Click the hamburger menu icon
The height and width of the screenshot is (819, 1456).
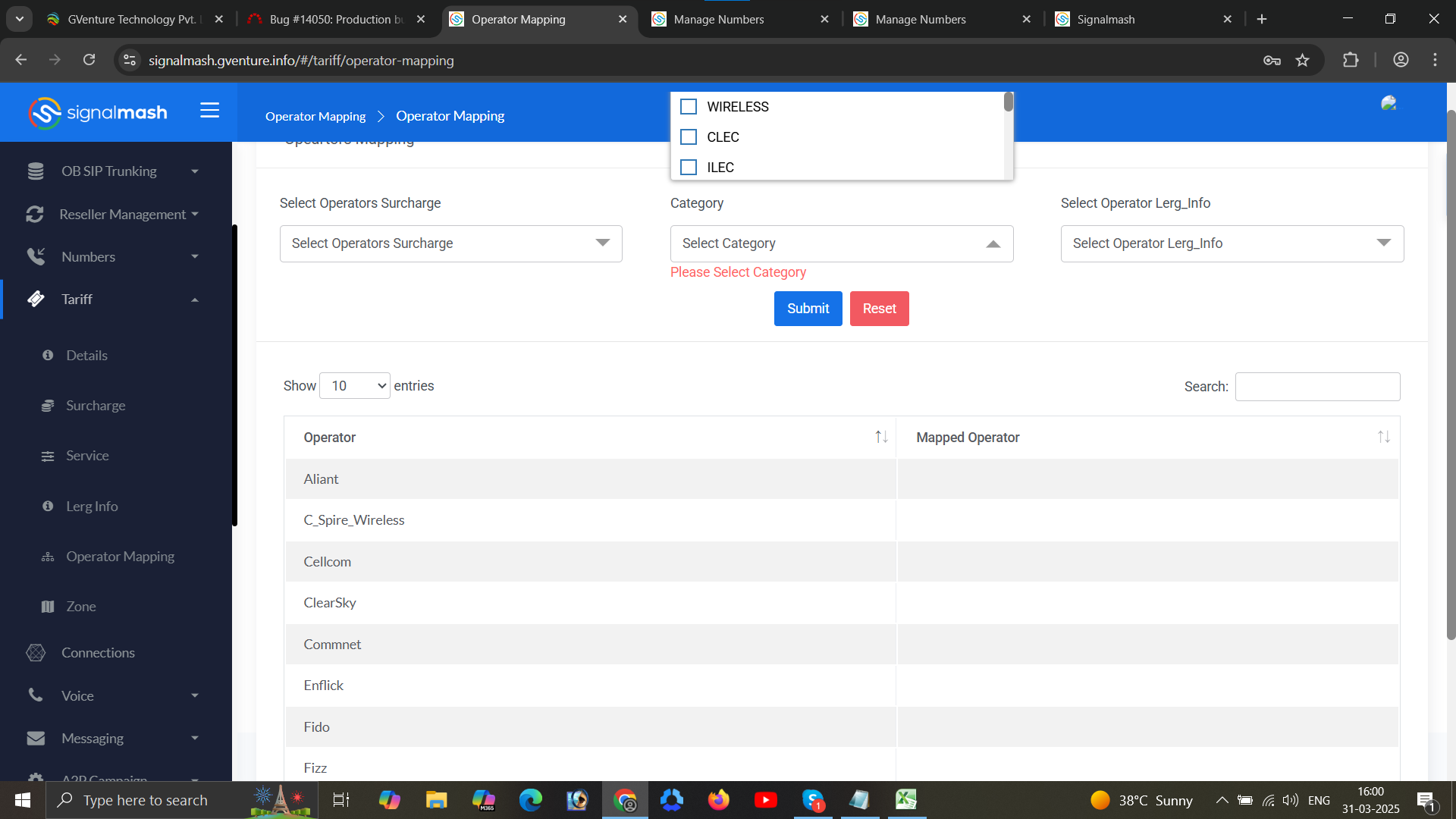point(209,111)
